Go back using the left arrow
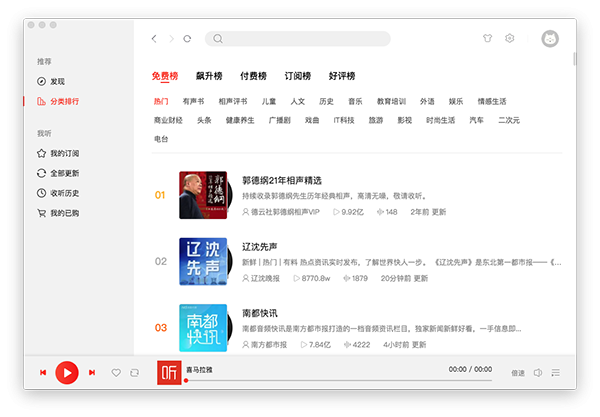The width and height of the screenshot is (600, 417). pyautogui.click(x=154, y=39)
